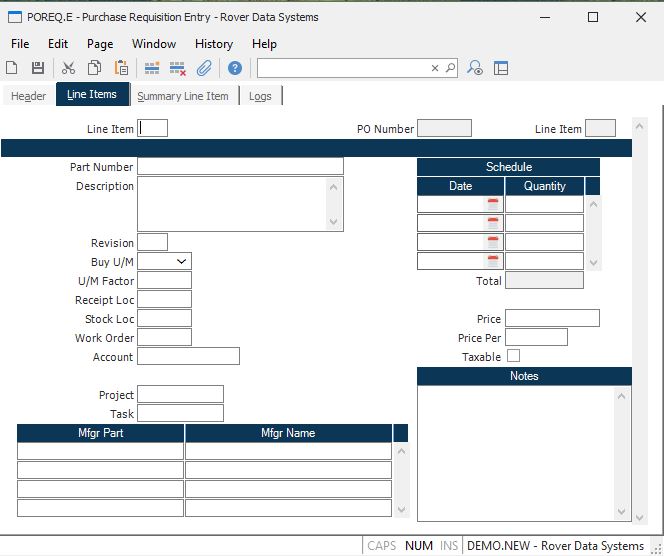This screenshot has width=664, height=556.
Task: Click the Copy icon in toolbar
Action: tap(94, 68)
